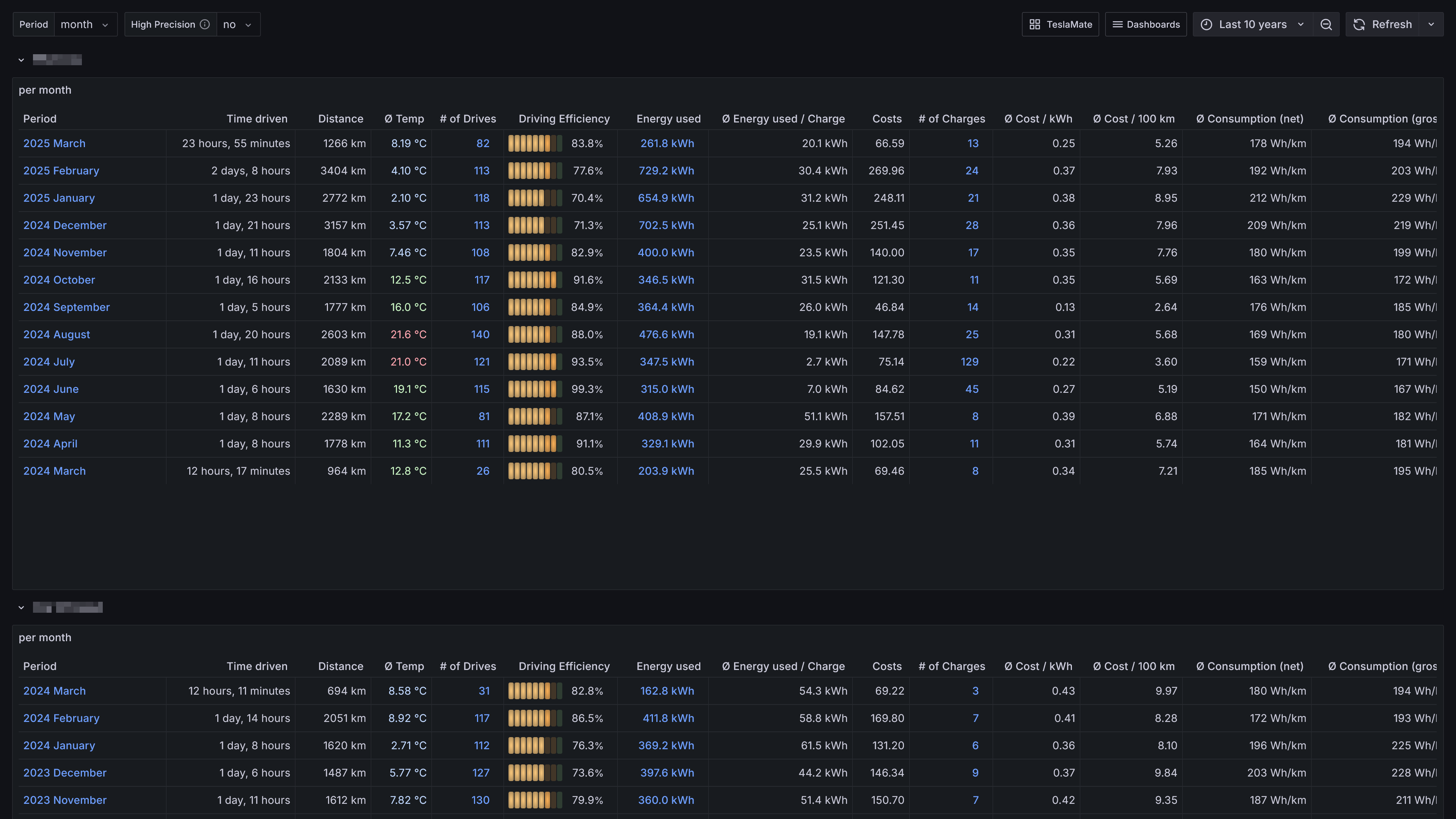Viewport: 1456px width, 819px height.
Task: Click the 140 drives link for August
Action: pyautogui.click(x=480, y=334)
